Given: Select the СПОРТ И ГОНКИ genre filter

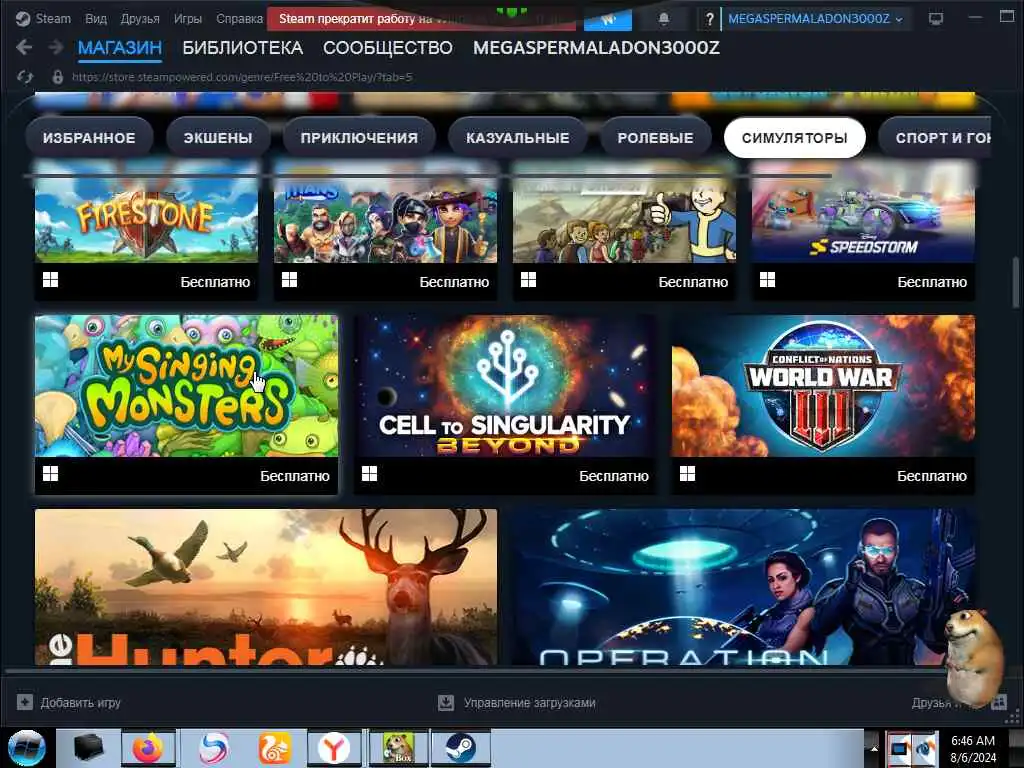Looking at the screenshot, I should coord(935,138).
